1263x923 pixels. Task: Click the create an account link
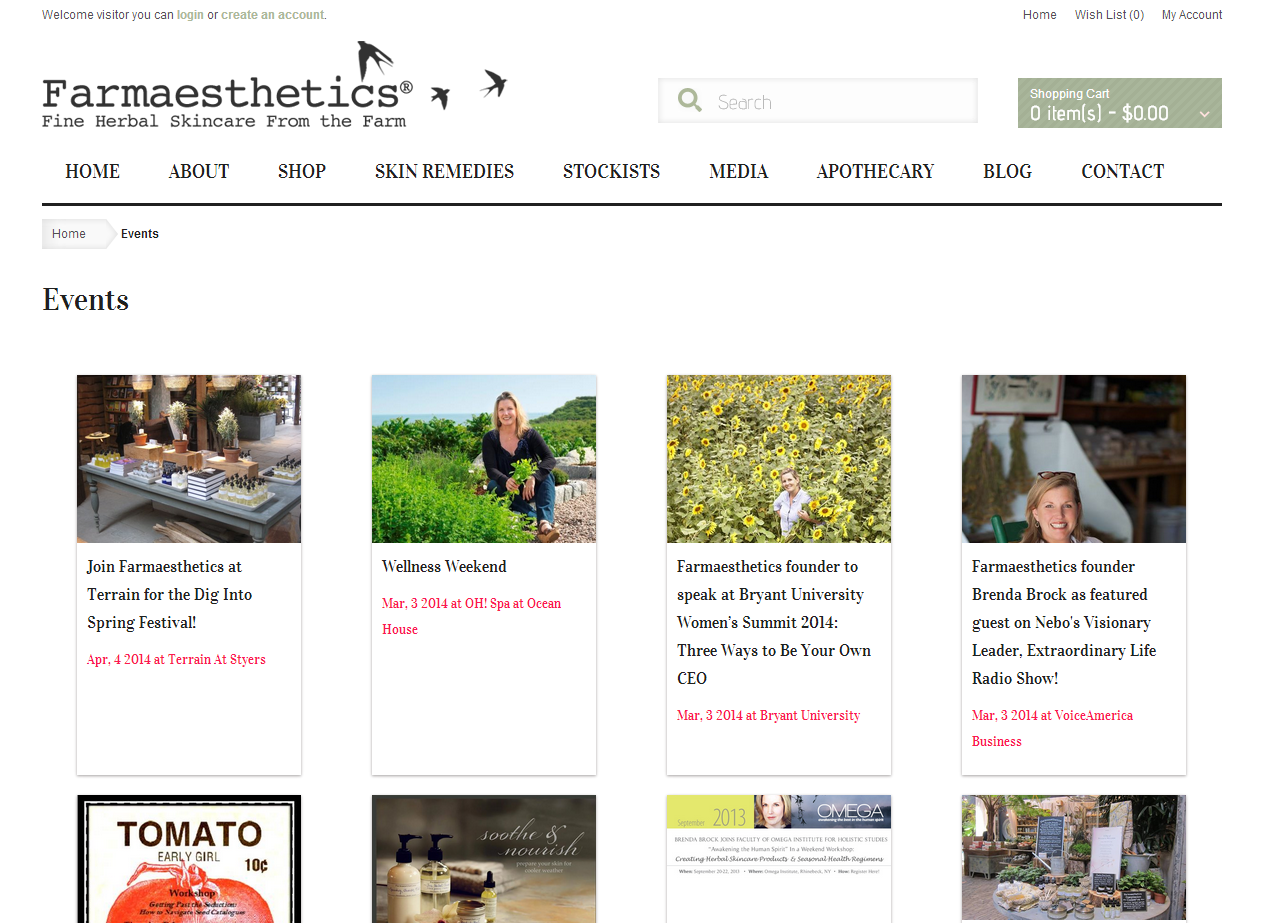(273, 15)
